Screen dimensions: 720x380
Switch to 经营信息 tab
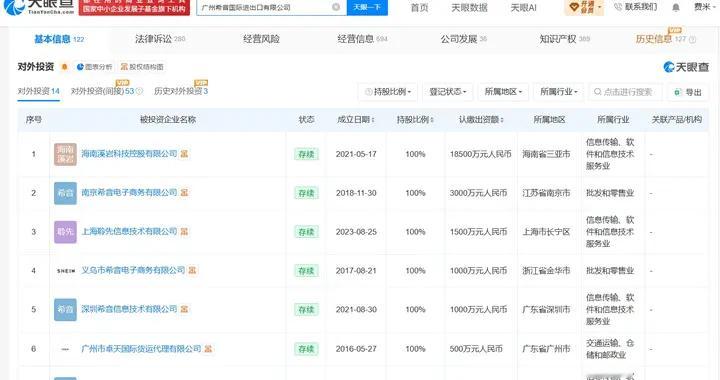[362, 39]
